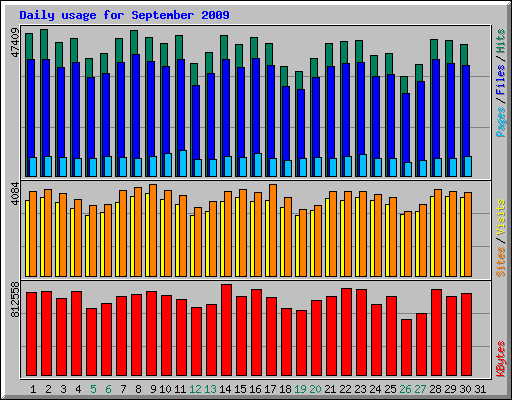Click day label 7 on the axis
The width and height of the screenshot is (512, 400).
click(123, 389)
